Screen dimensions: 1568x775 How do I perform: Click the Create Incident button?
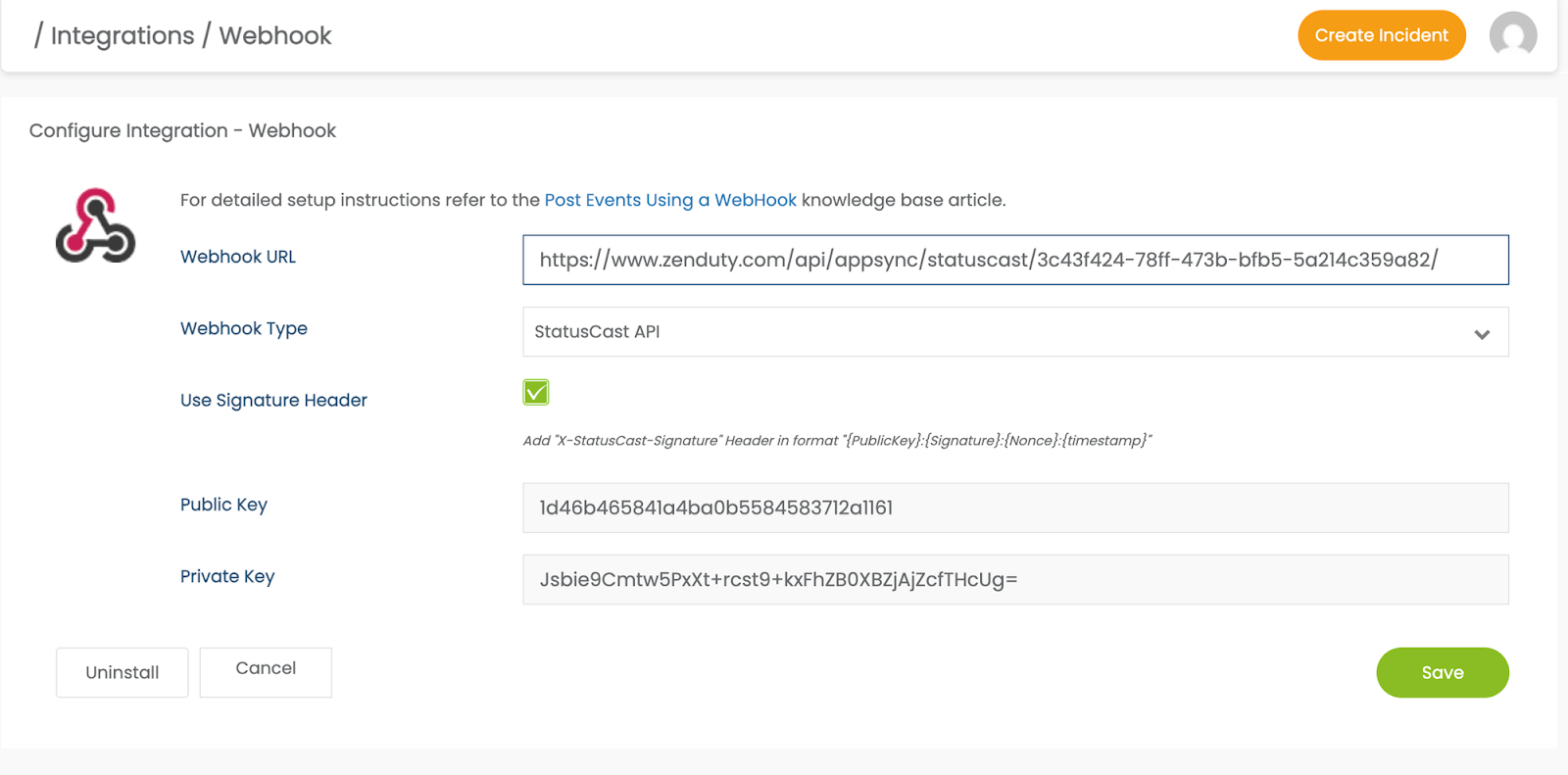point(1381,35)
